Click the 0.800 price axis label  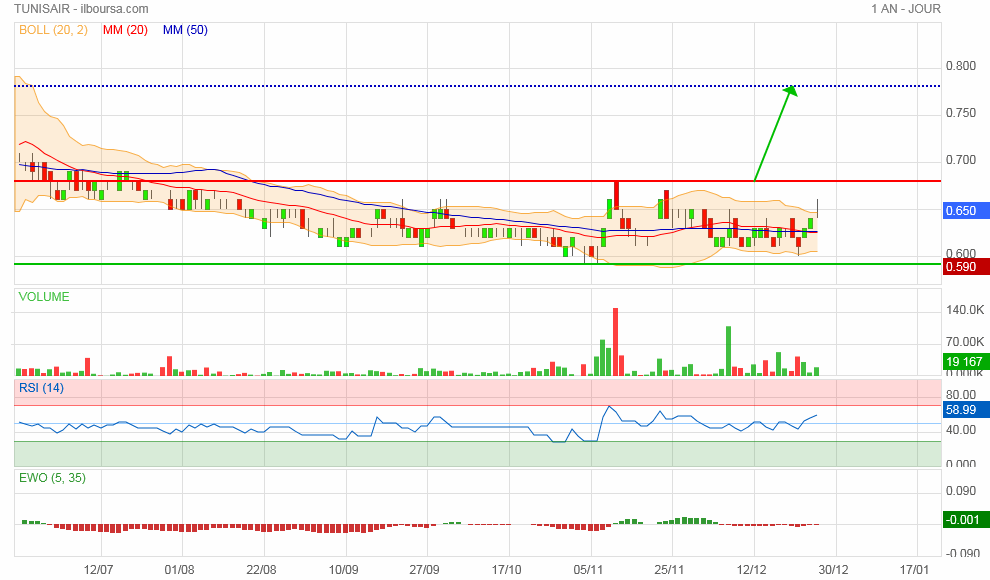[x=961, y=66]
